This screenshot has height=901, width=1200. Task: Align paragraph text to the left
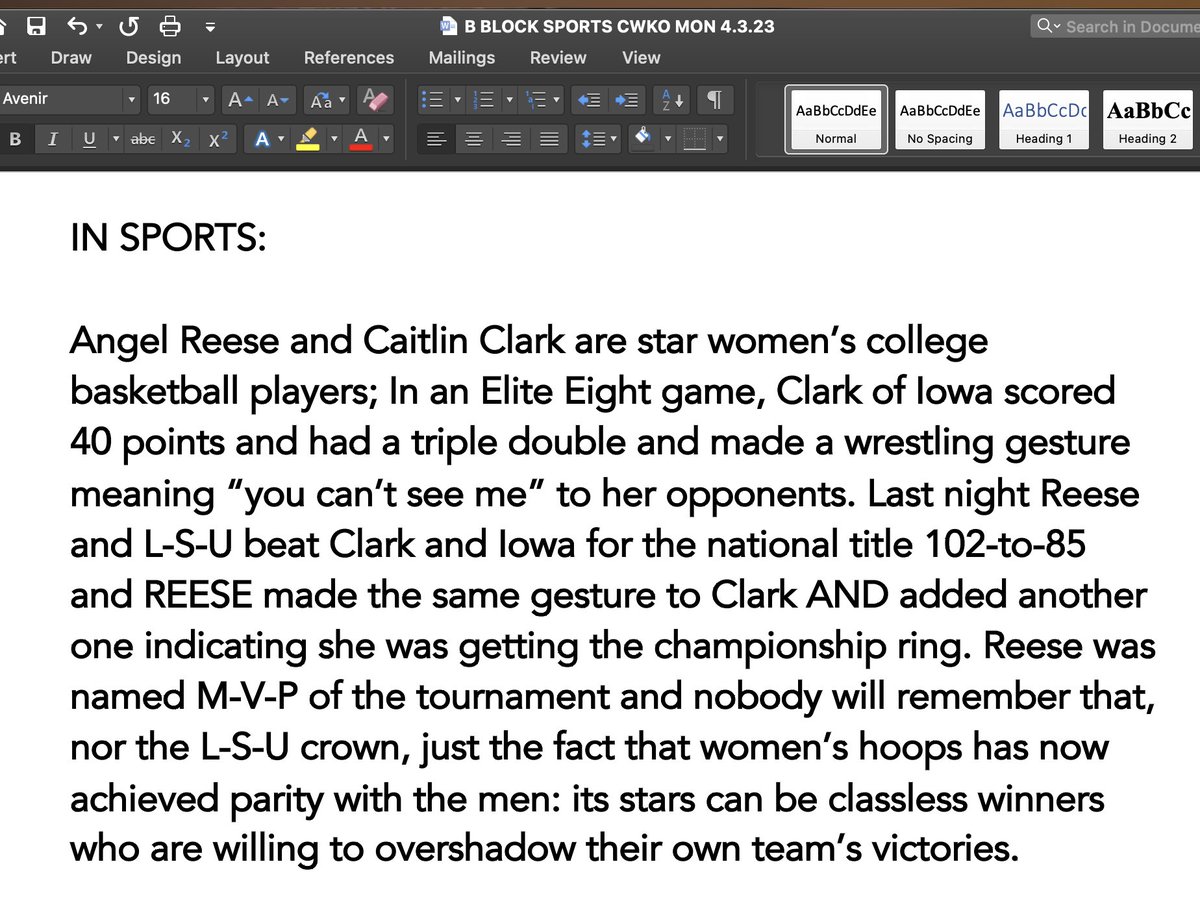[435, 140]
